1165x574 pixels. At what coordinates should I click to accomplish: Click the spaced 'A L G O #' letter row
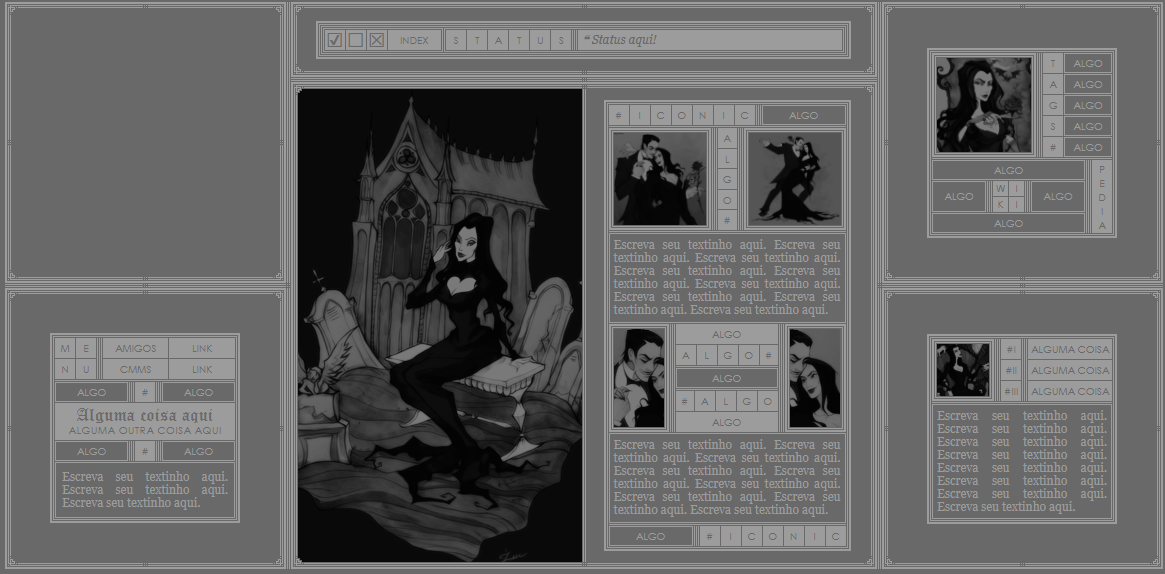[727, 356]
